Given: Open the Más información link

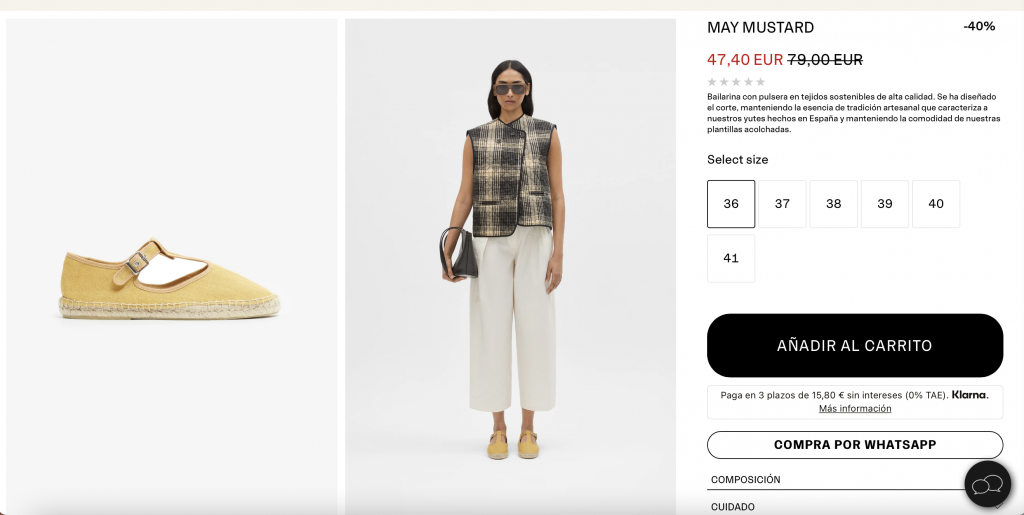Looking at the screenshot, I should point(855,409).
